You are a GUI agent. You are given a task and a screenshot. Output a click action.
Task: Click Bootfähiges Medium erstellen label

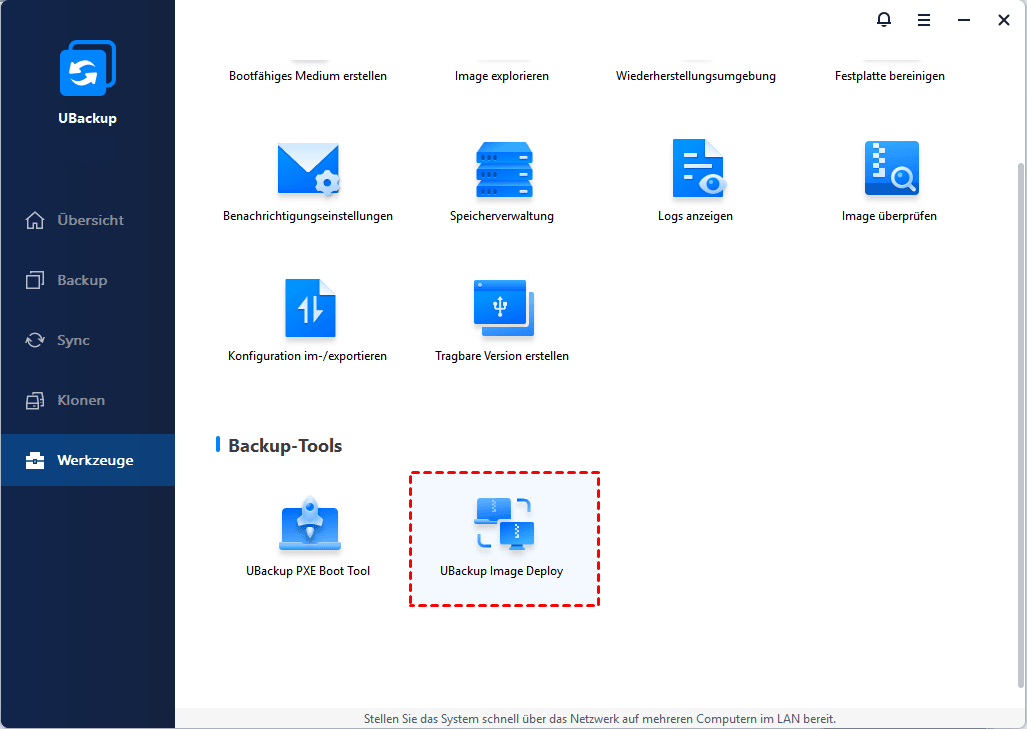click(x=308, y=76)
